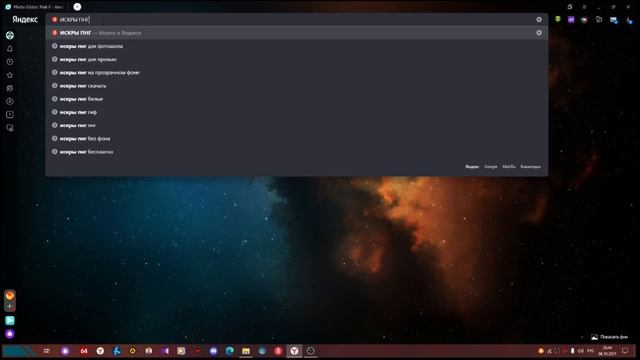Open Discord from the taskbar
Screen dimensions: 640x360
213,351
